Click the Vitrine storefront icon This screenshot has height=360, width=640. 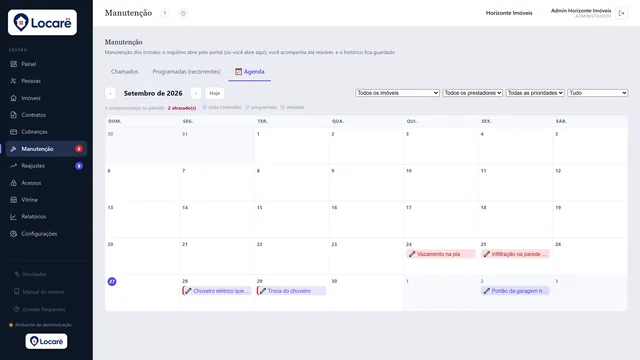pyautogui.click(x=13, y=200)
